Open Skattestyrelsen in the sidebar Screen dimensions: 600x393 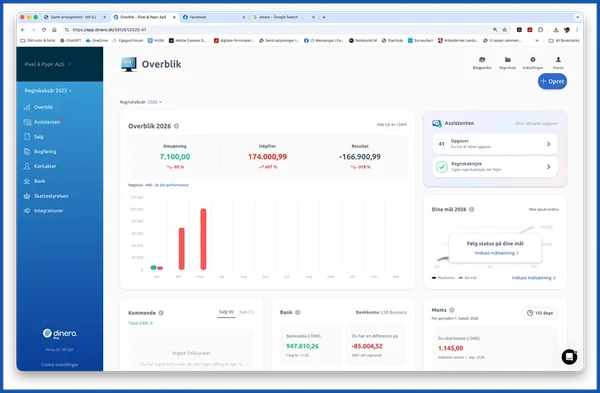point(46,196)
